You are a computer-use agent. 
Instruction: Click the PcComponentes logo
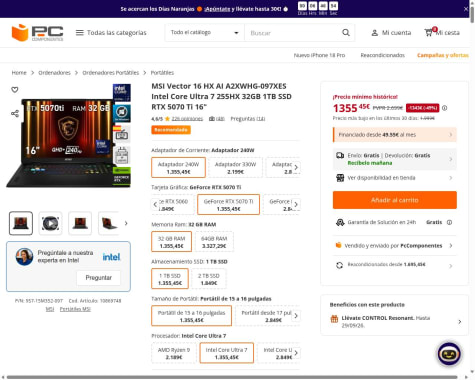37,33
